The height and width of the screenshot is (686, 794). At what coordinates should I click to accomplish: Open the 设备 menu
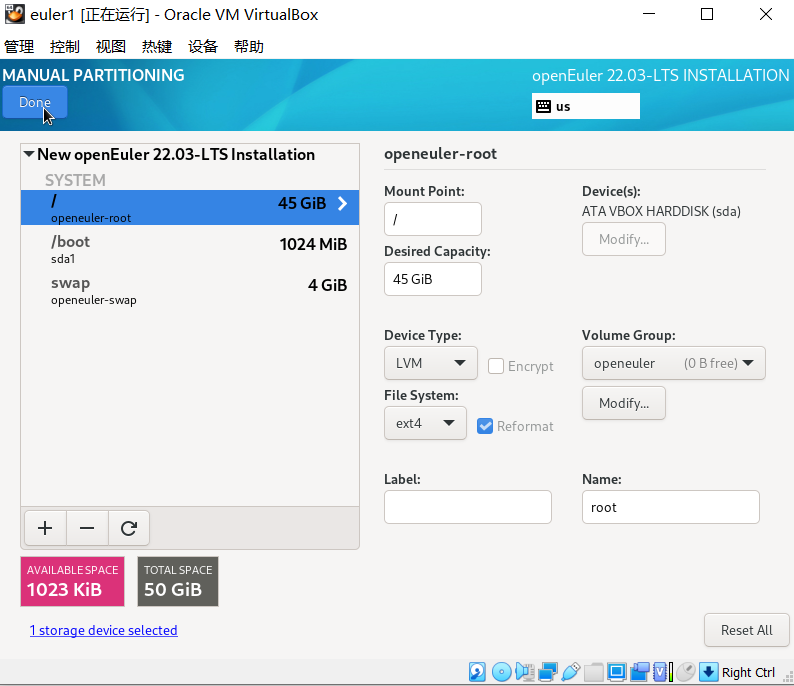tap(203, 47)
